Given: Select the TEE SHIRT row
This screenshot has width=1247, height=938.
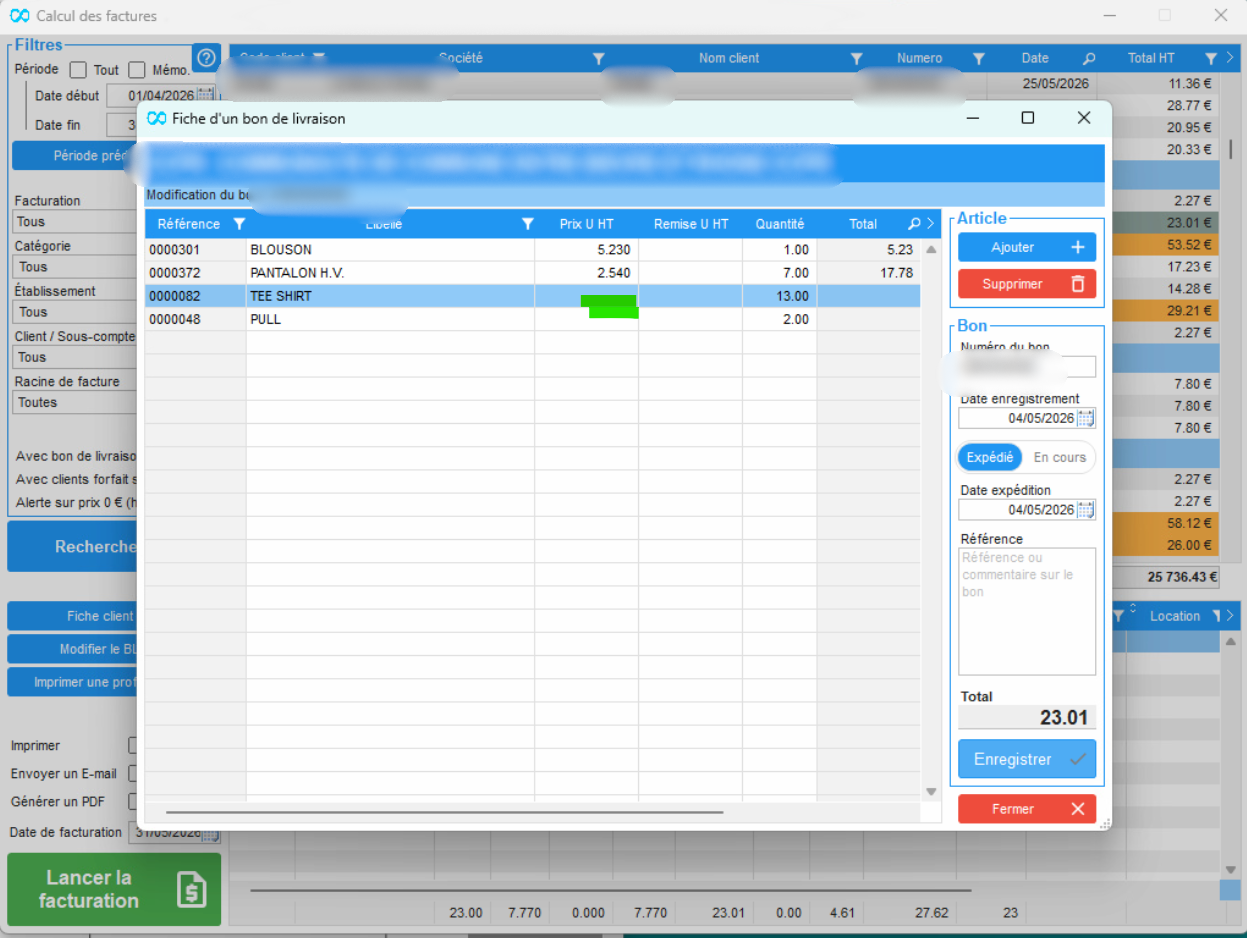Looking at the screenshot, I should [532, 296].
